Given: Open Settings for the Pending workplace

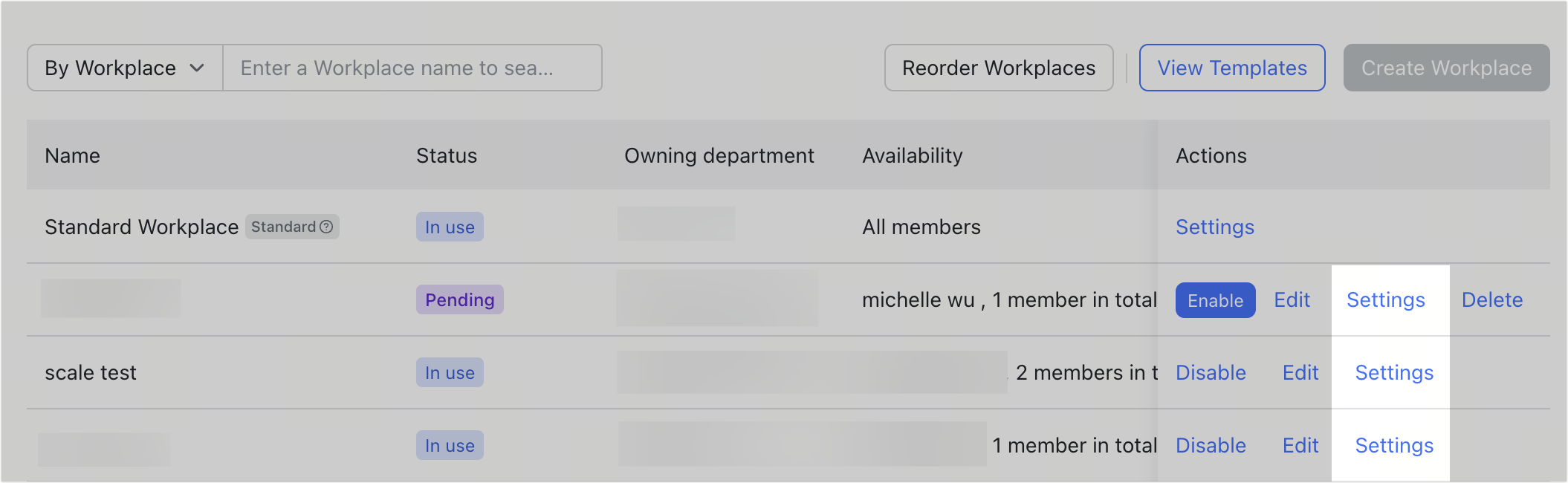Looking at the screenshot, I should 1386,299.
